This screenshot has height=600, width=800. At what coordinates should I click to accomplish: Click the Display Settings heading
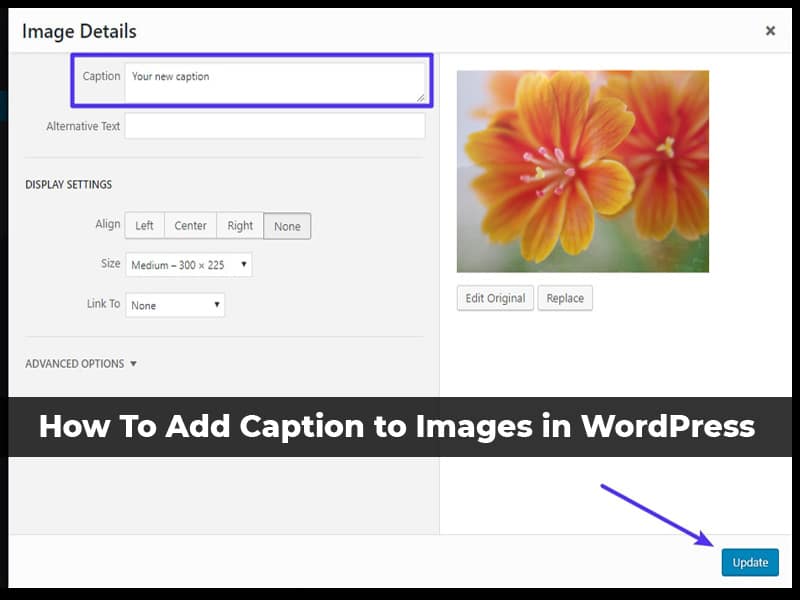click(69, 185)
